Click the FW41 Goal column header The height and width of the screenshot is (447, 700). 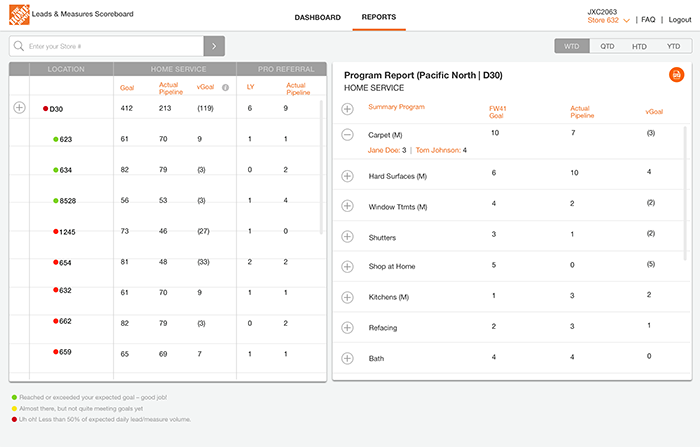[x=497, y=112]
